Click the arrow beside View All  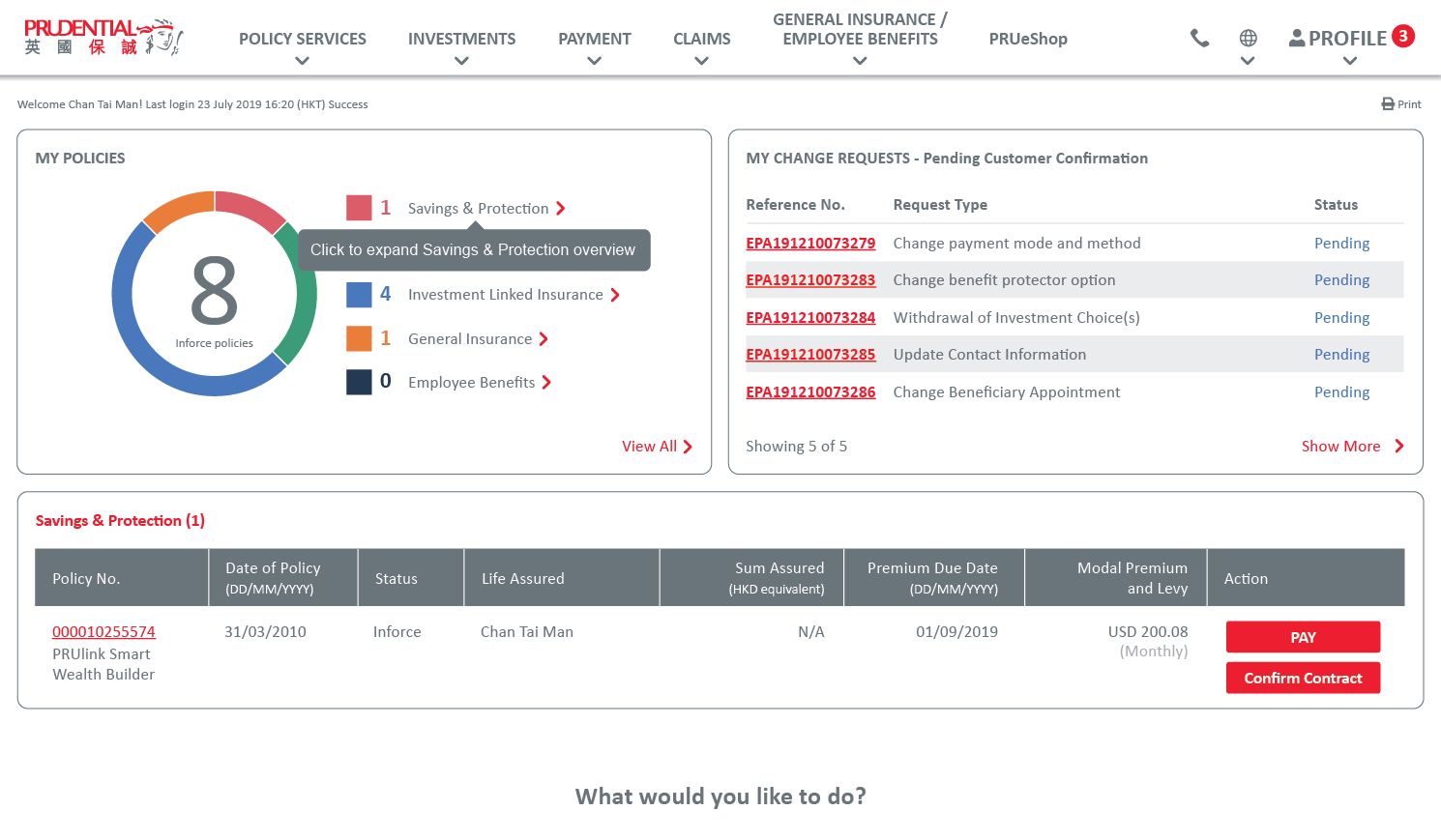click(688, 447)
